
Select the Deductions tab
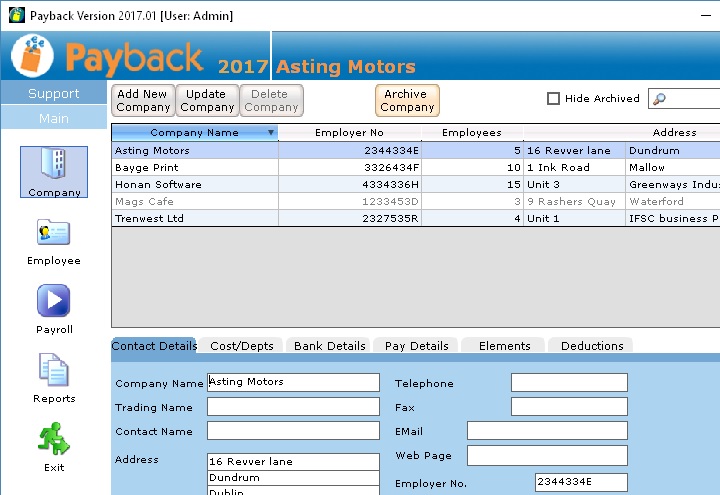(x=591, y=346)
